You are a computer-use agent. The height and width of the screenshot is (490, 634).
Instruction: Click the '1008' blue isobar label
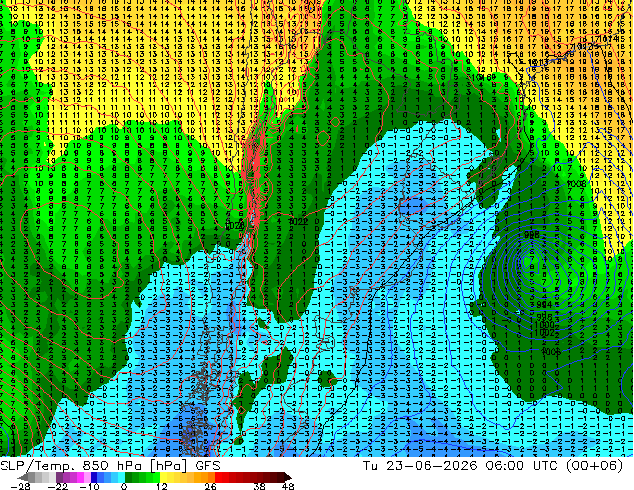coord(577,184)
